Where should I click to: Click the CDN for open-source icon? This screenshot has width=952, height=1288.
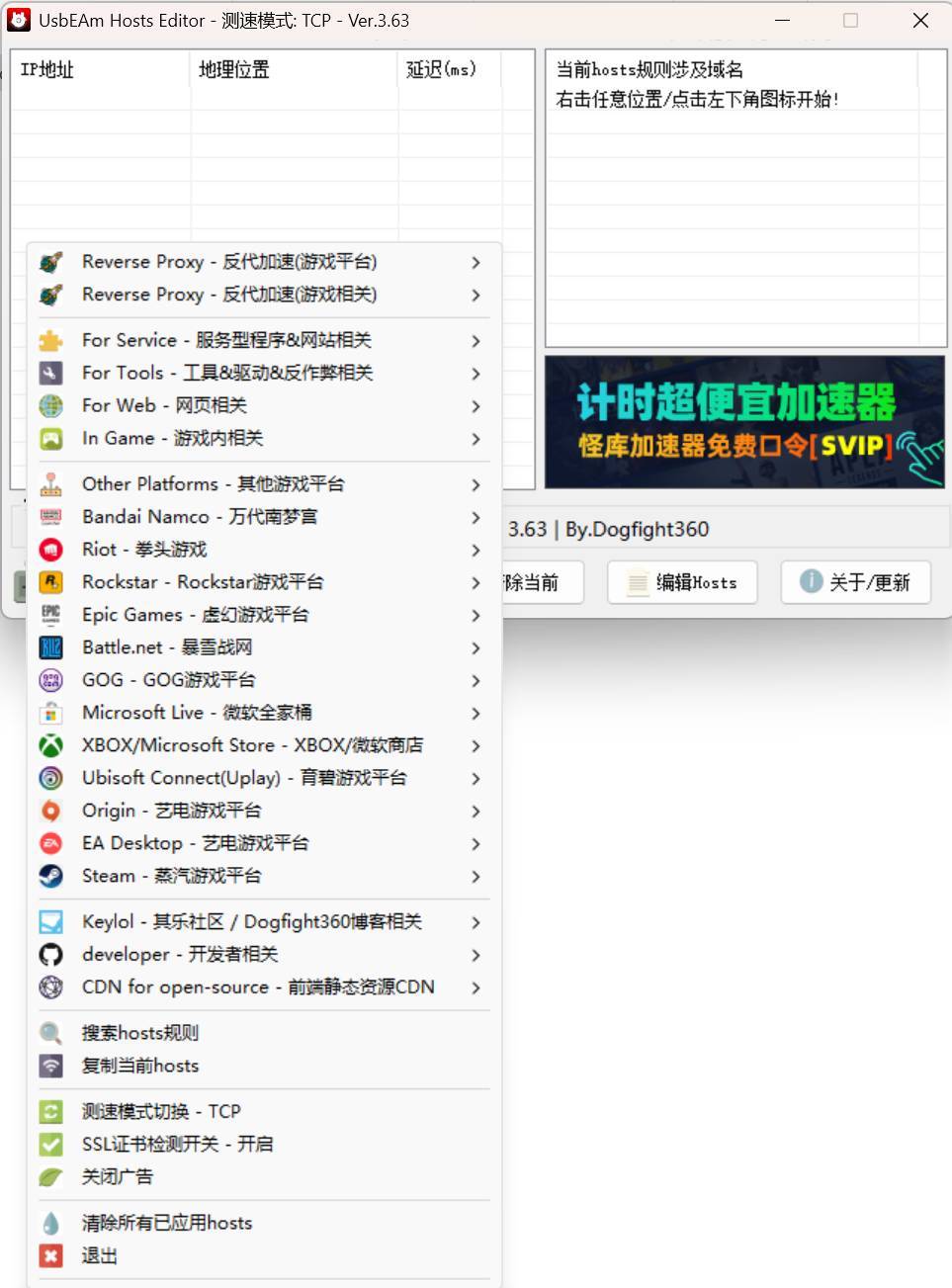(50, 987)
